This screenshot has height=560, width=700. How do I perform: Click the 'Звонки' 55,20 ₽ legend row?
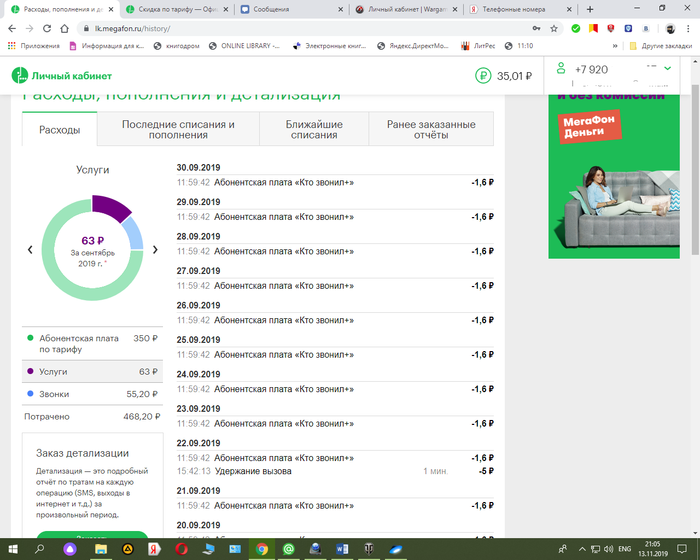click(92, 394)
